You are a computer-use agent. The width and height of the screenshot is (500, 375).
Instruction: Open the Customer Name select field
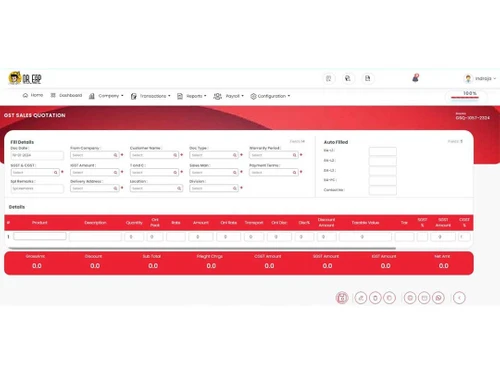click(154, 155)
